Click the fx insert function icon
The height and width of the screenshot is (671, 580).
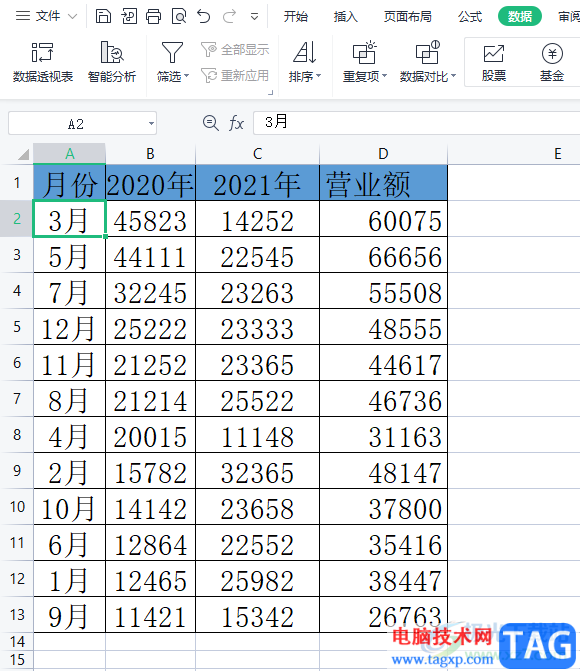(236, 123)
